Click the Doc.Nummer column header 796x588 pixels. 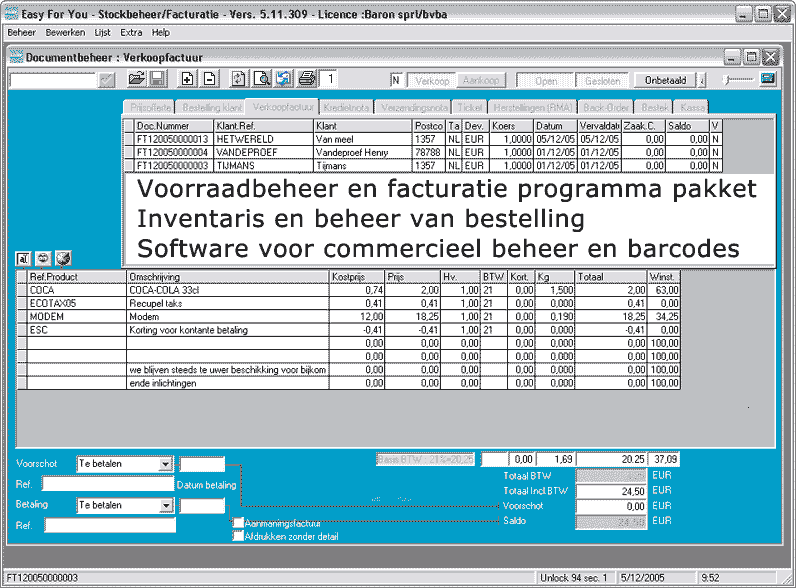174,126
